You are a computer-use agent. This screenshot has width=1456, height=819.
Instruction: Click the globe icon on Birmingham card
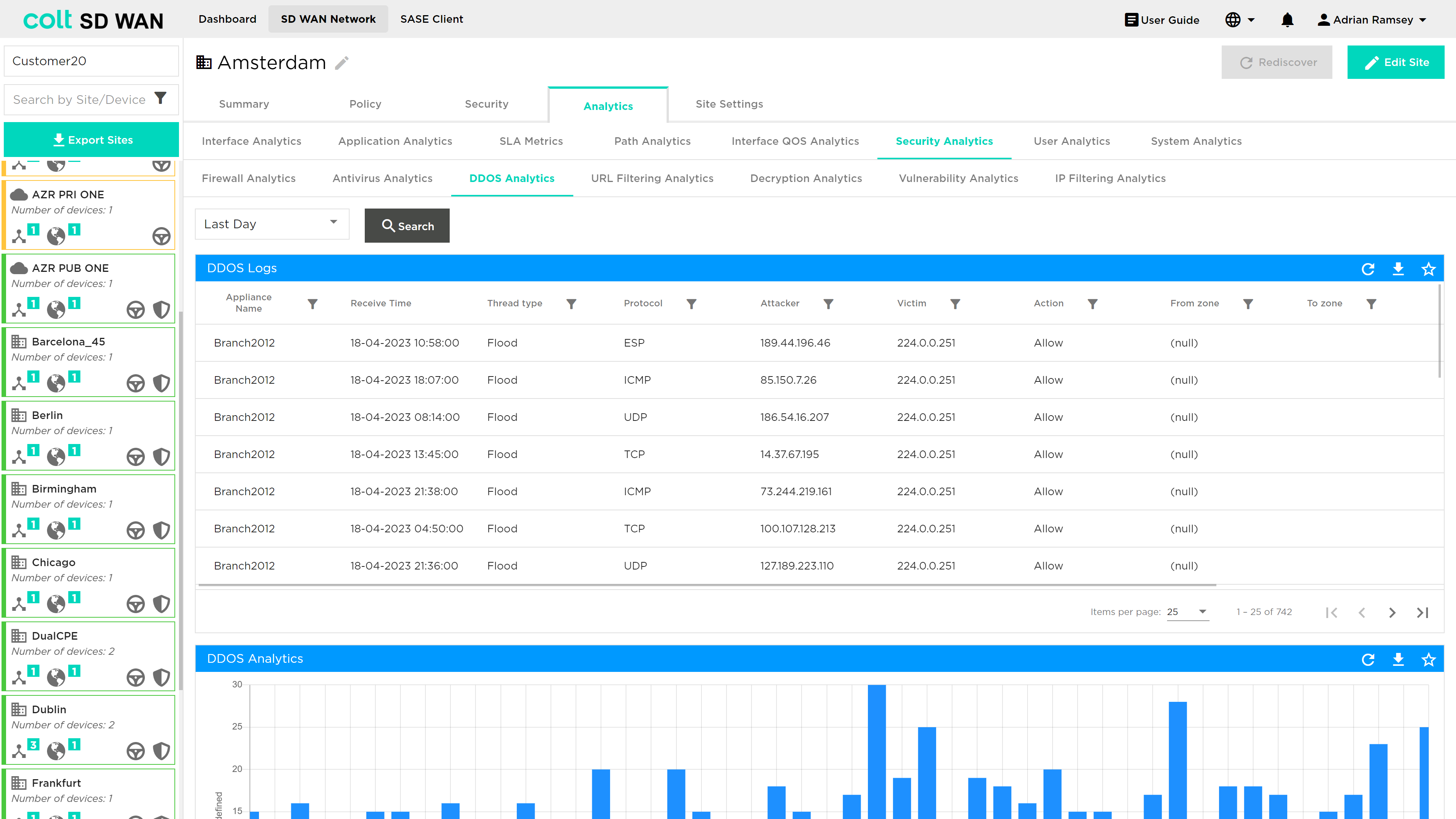56,530
